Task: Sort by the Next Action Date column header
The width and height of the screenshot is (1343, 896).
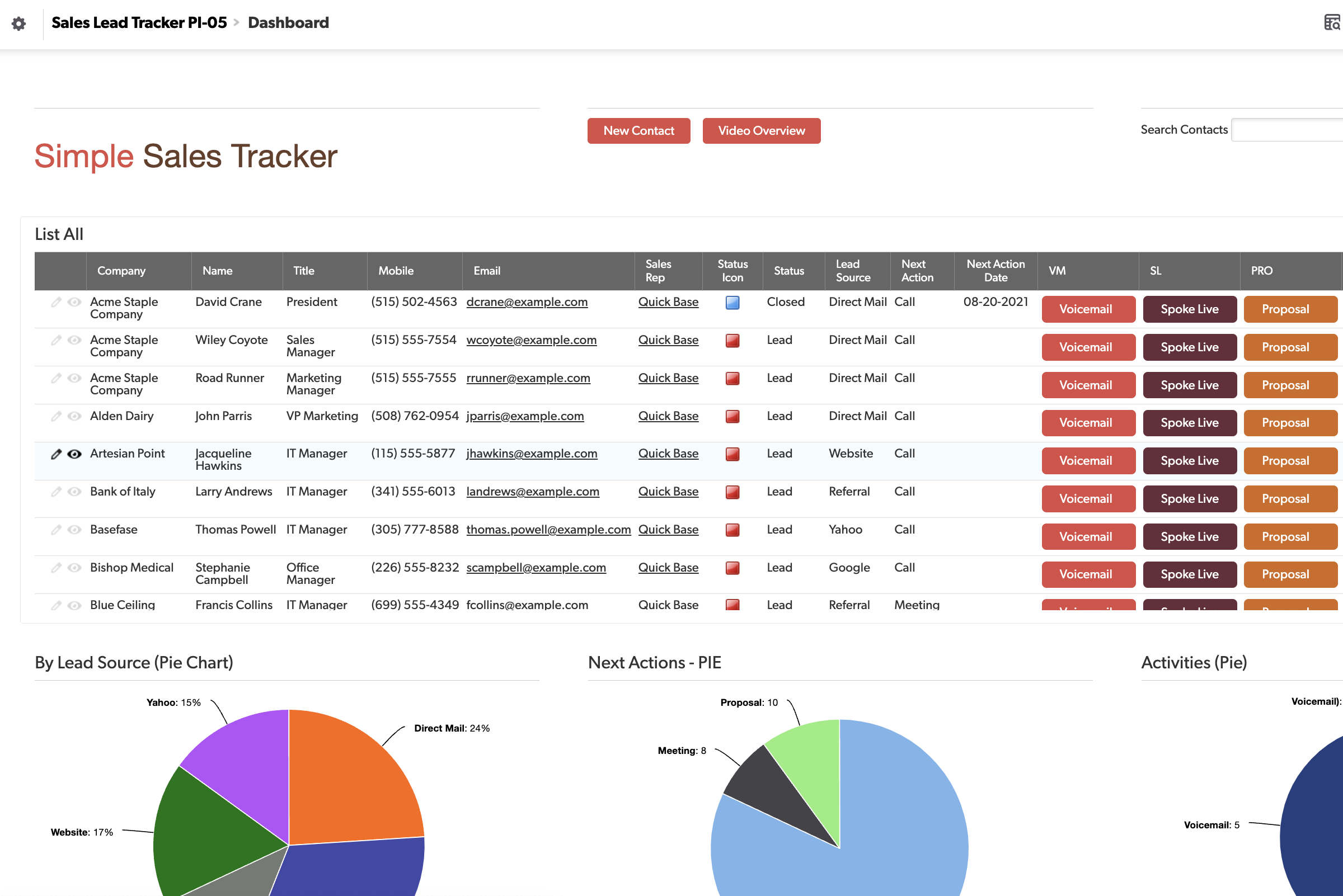Action: pos(995,271)
